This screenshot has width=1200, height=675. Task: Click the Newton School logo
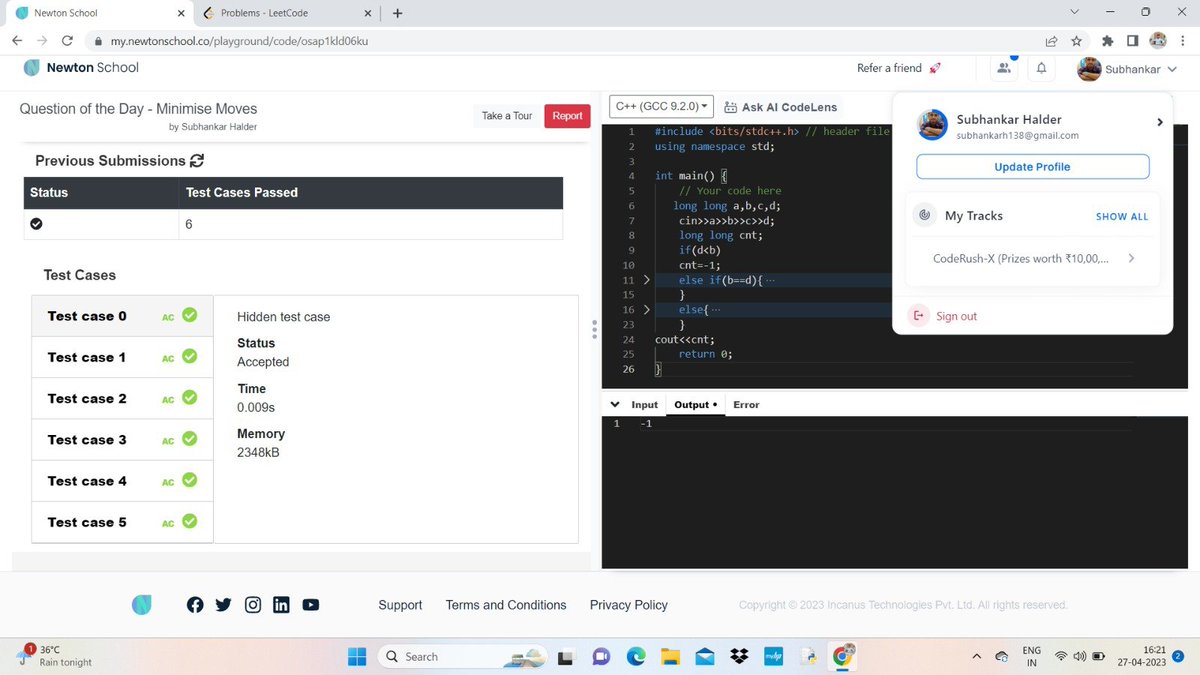80,67
